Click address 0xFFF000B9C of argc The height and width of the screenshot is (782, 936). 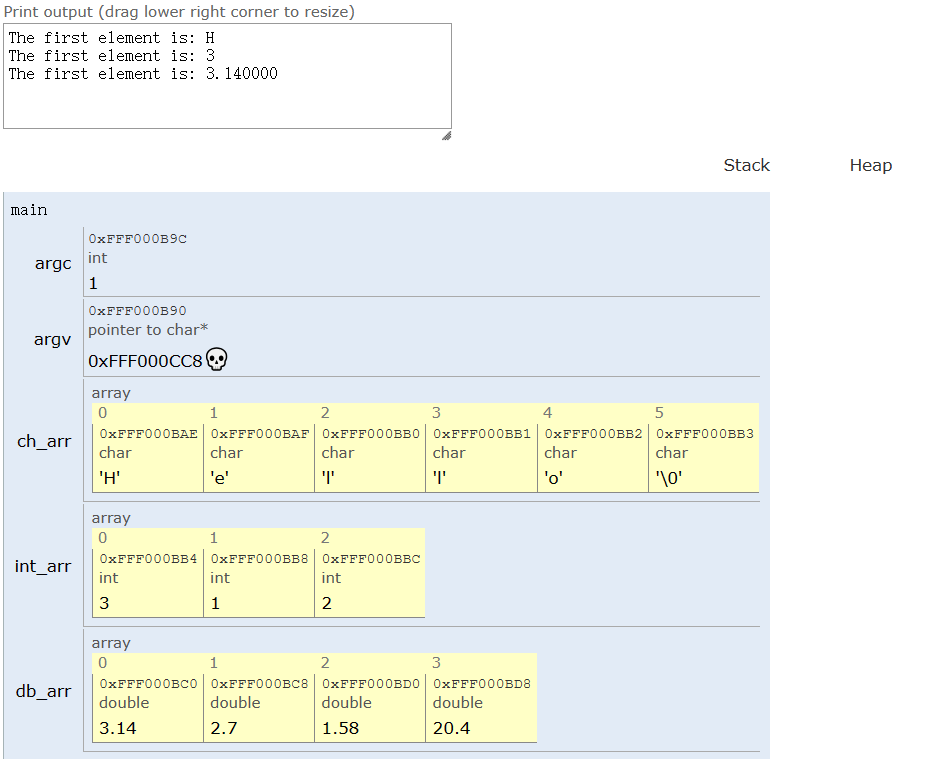pyautogui.click(x=138, y=239)
